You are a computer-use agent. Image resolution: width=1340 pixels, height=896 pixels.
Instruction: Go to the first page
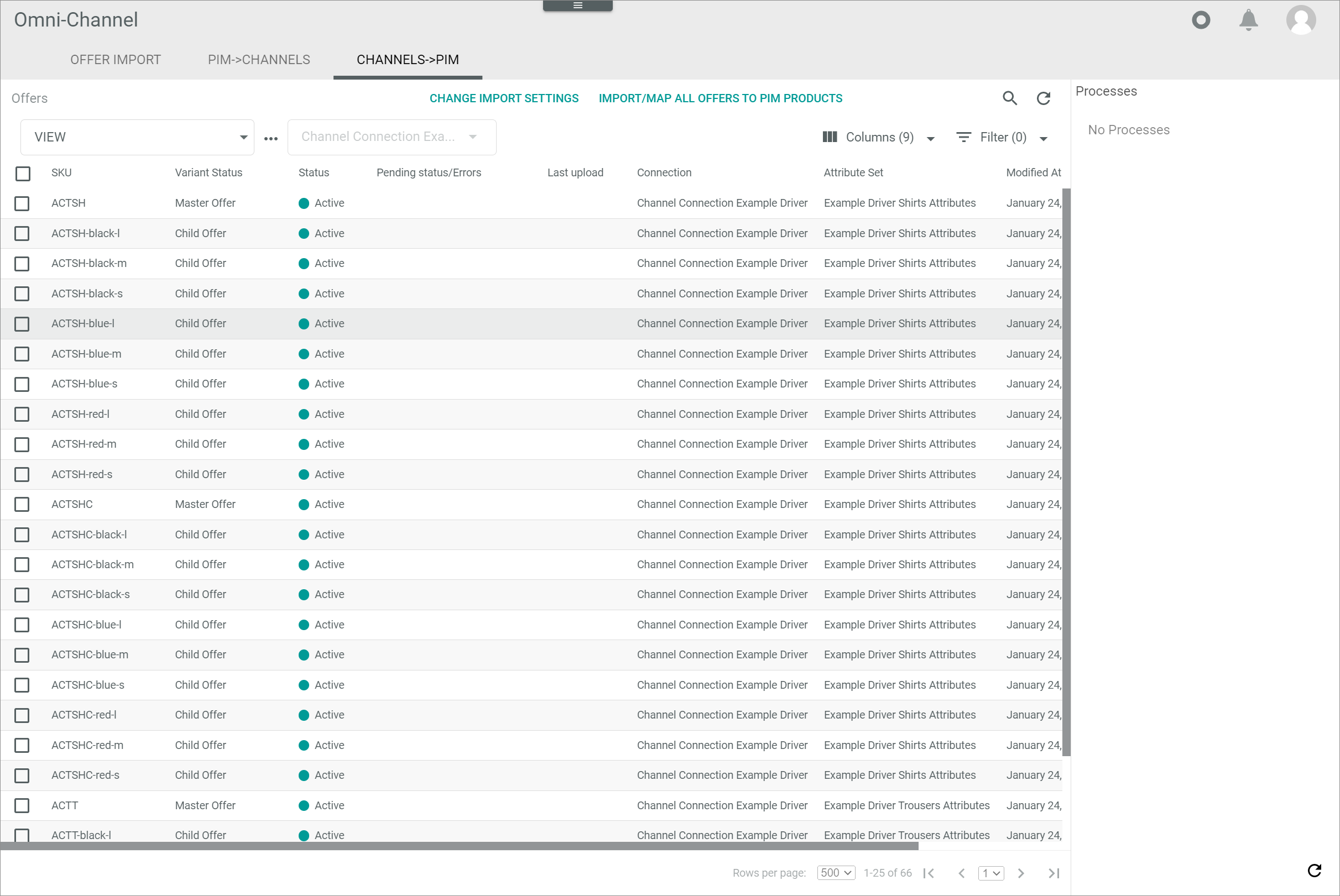point(929,873)
